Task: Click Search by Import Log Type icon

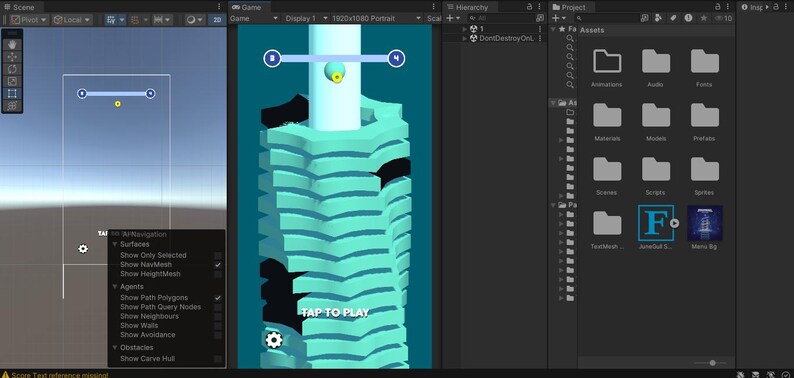Action: 689,18
